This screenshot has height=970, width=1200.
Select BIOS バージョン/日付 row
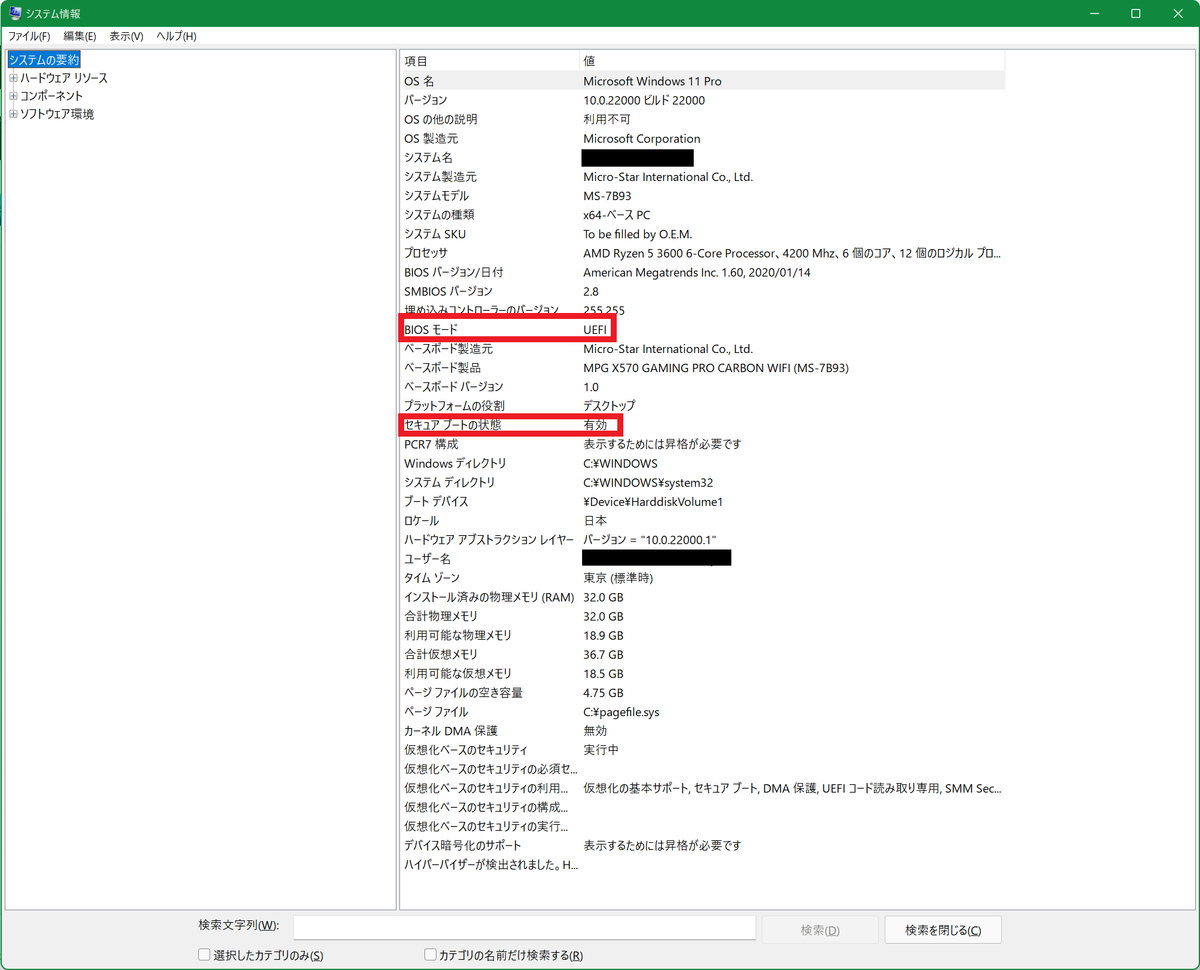pos(702,272)
